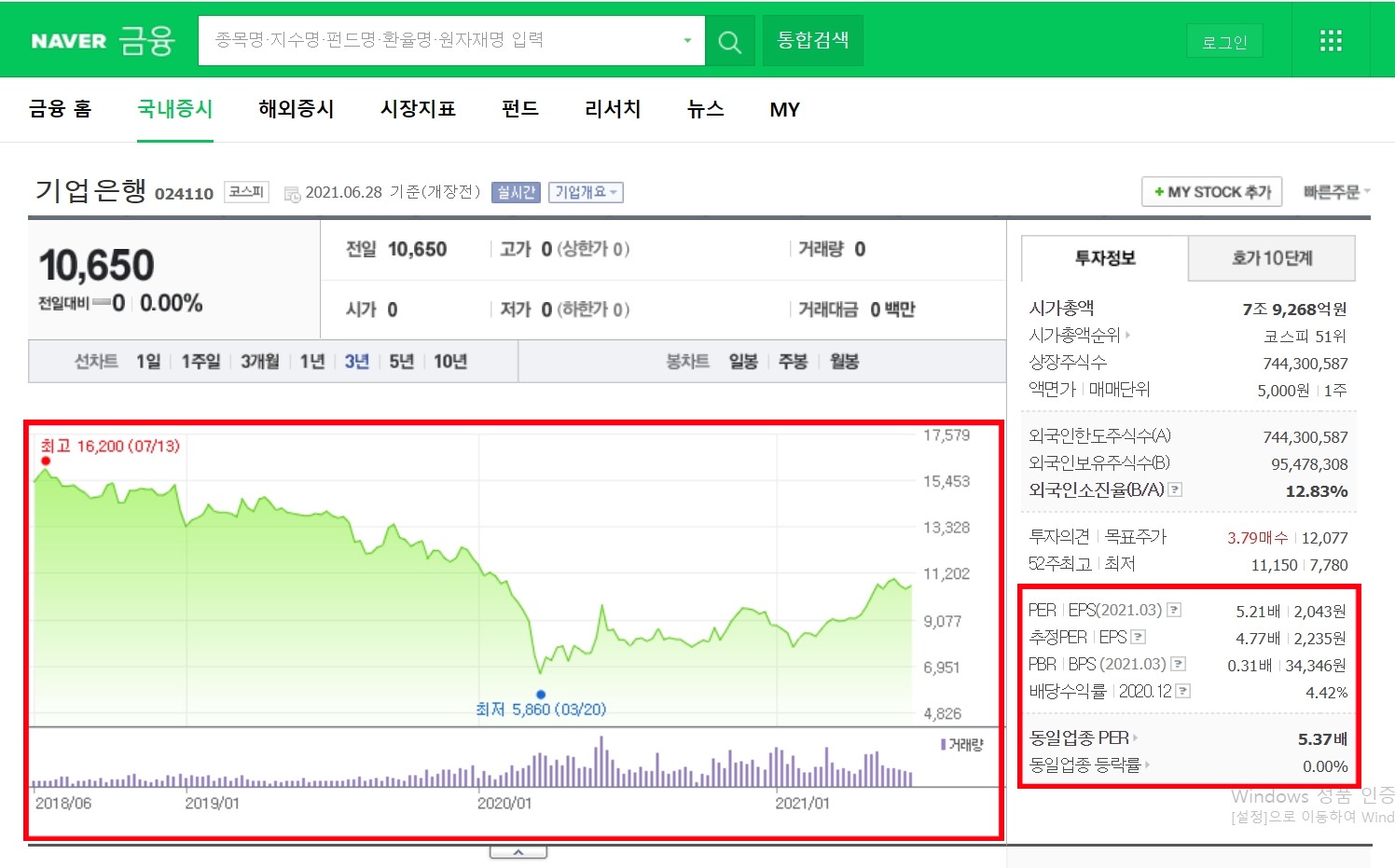Click the 동일업종 PER link
Image resolution: width=1395 pixels, height=868 pixels.
coord(1083,737)
